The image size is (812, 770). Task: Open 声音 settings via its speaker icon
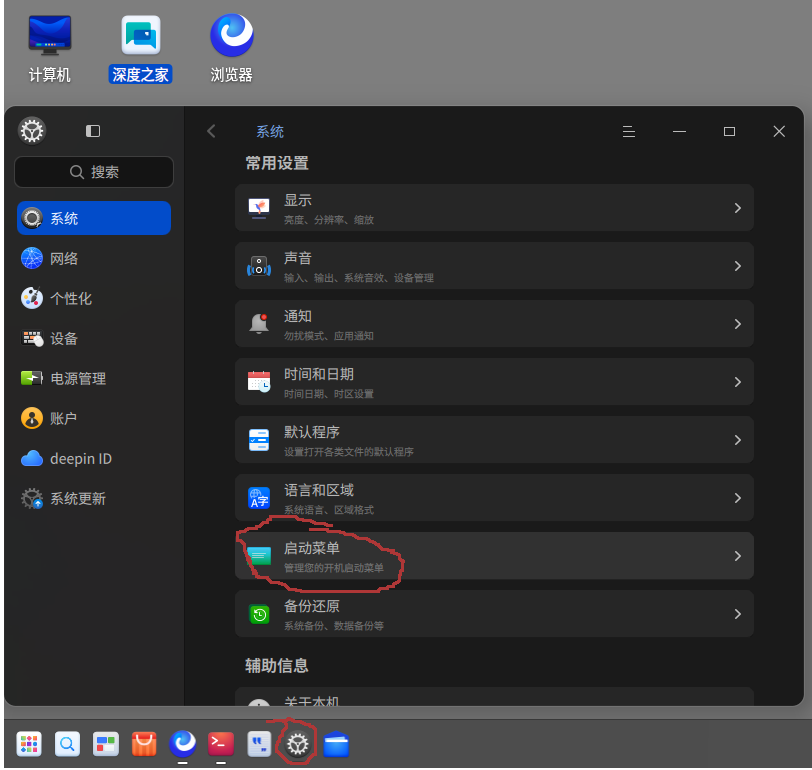tap(259, 266)
